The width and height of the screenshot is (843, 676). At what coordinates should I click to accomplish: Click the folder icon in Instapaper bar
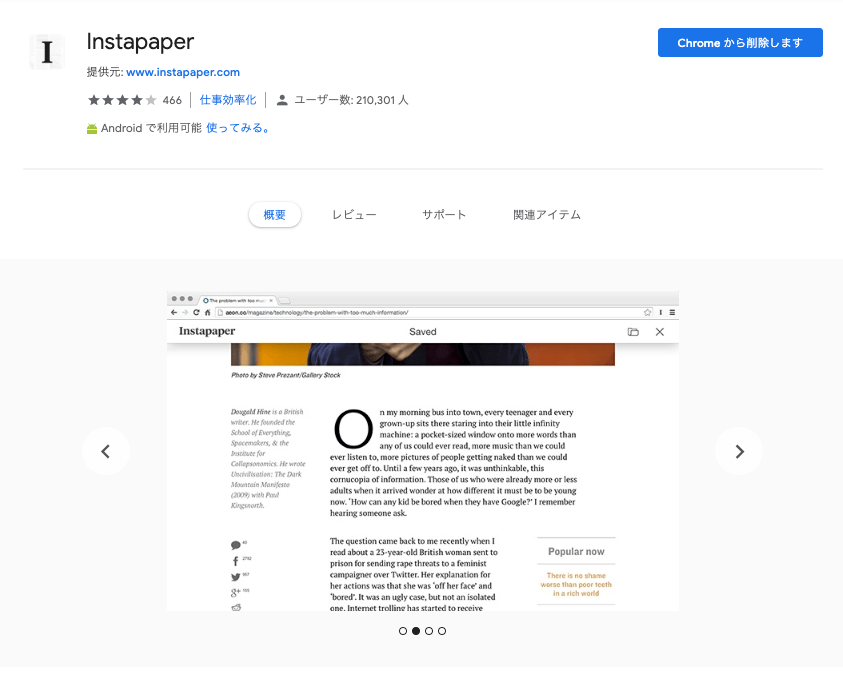click(633, 332)
